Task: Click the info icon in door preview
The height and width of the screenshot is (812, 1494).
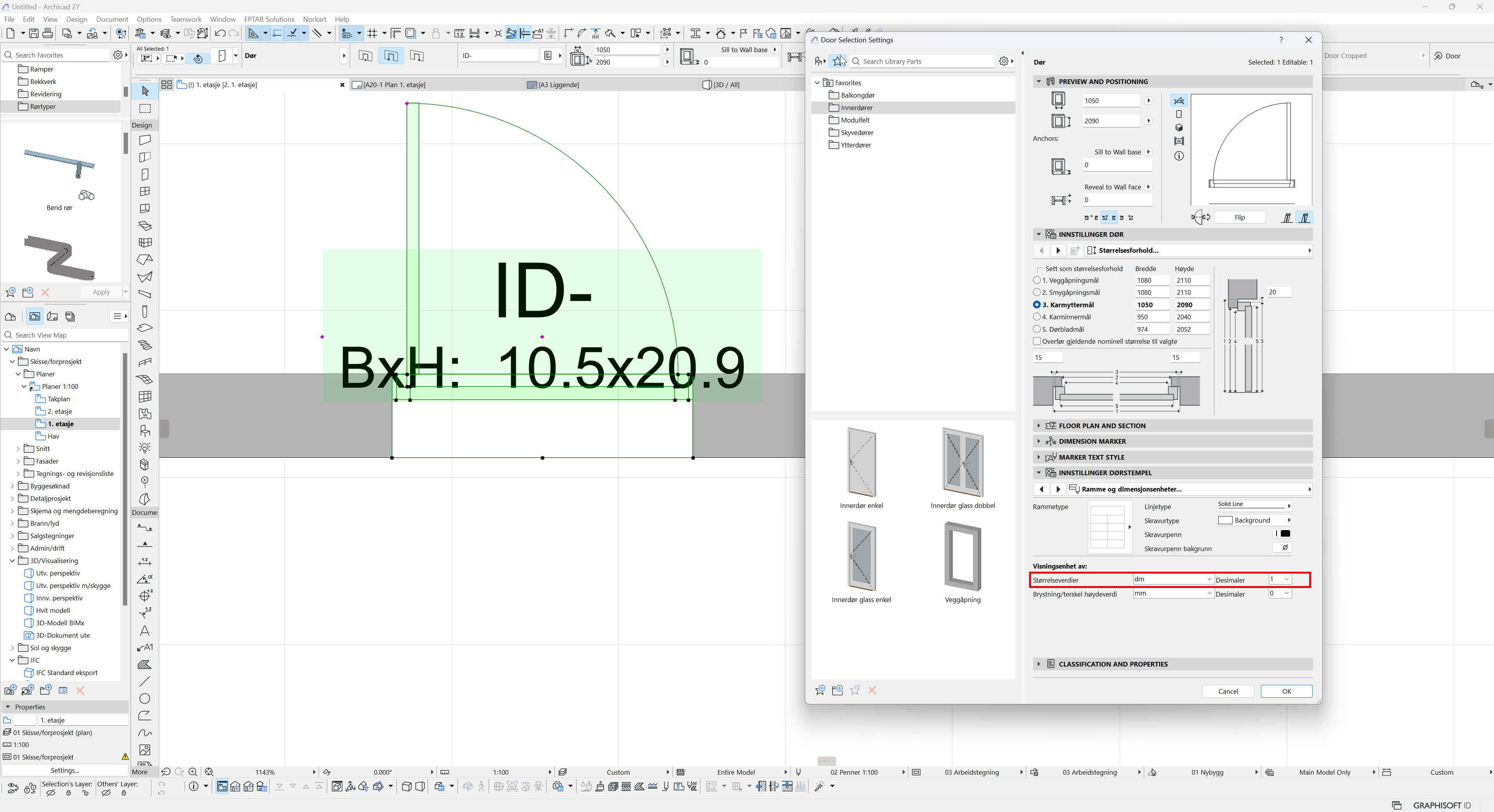Action: 1178,156
